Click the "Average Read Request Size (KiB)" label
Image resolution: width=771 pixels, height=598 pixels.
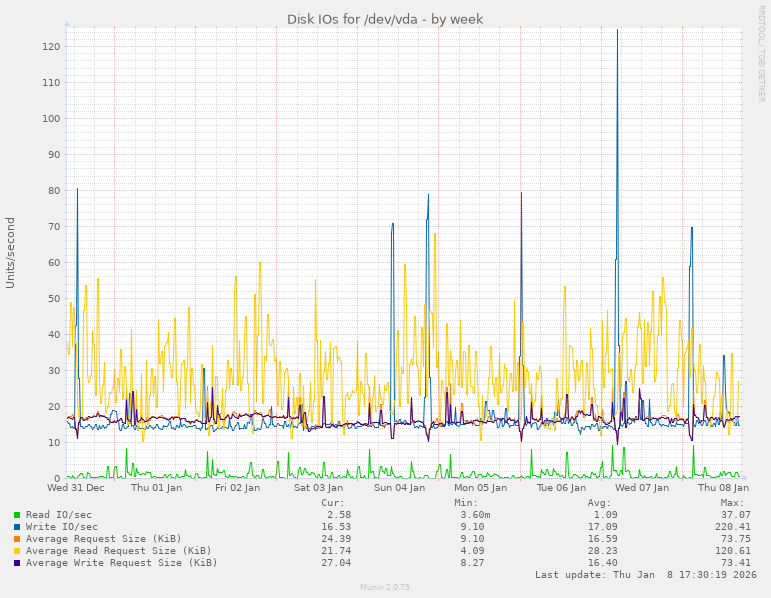(x=119, y=551)
